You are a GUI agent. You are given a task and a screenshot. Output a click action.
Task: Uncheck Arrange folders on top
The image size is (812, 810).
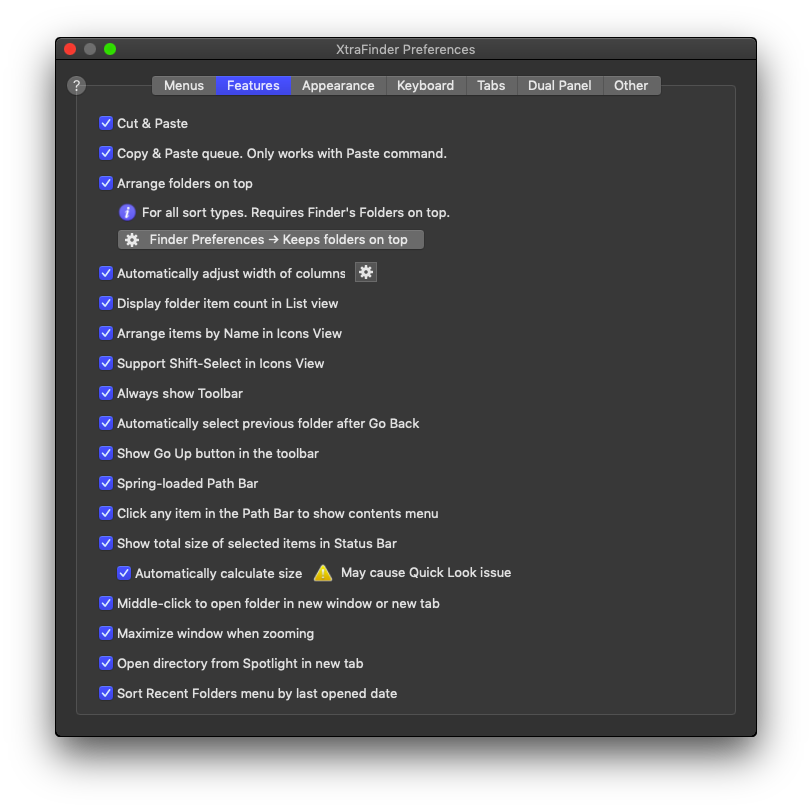[x=106, y=183]
